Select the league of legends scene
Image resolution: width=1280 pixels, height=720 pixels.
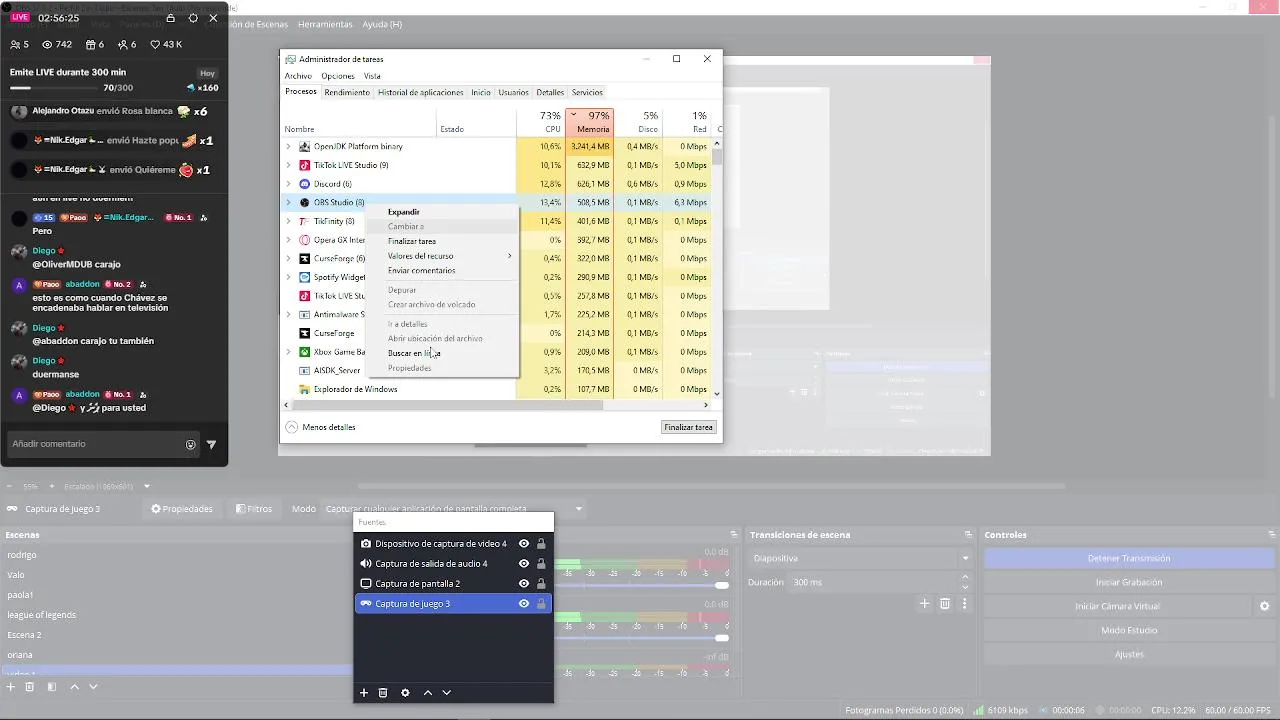[x=42, y=615]
